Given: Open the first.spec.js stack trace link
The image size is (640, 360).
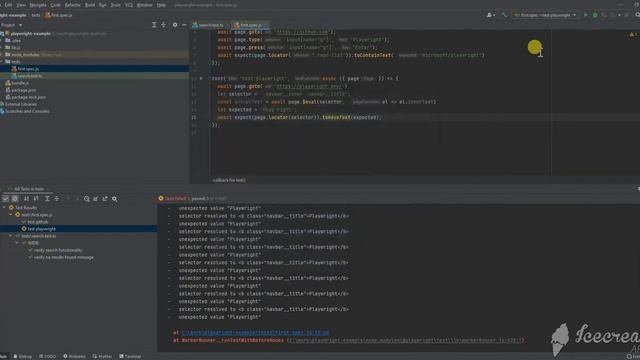Looking at the screenshot, I should [x=256, y=333].
